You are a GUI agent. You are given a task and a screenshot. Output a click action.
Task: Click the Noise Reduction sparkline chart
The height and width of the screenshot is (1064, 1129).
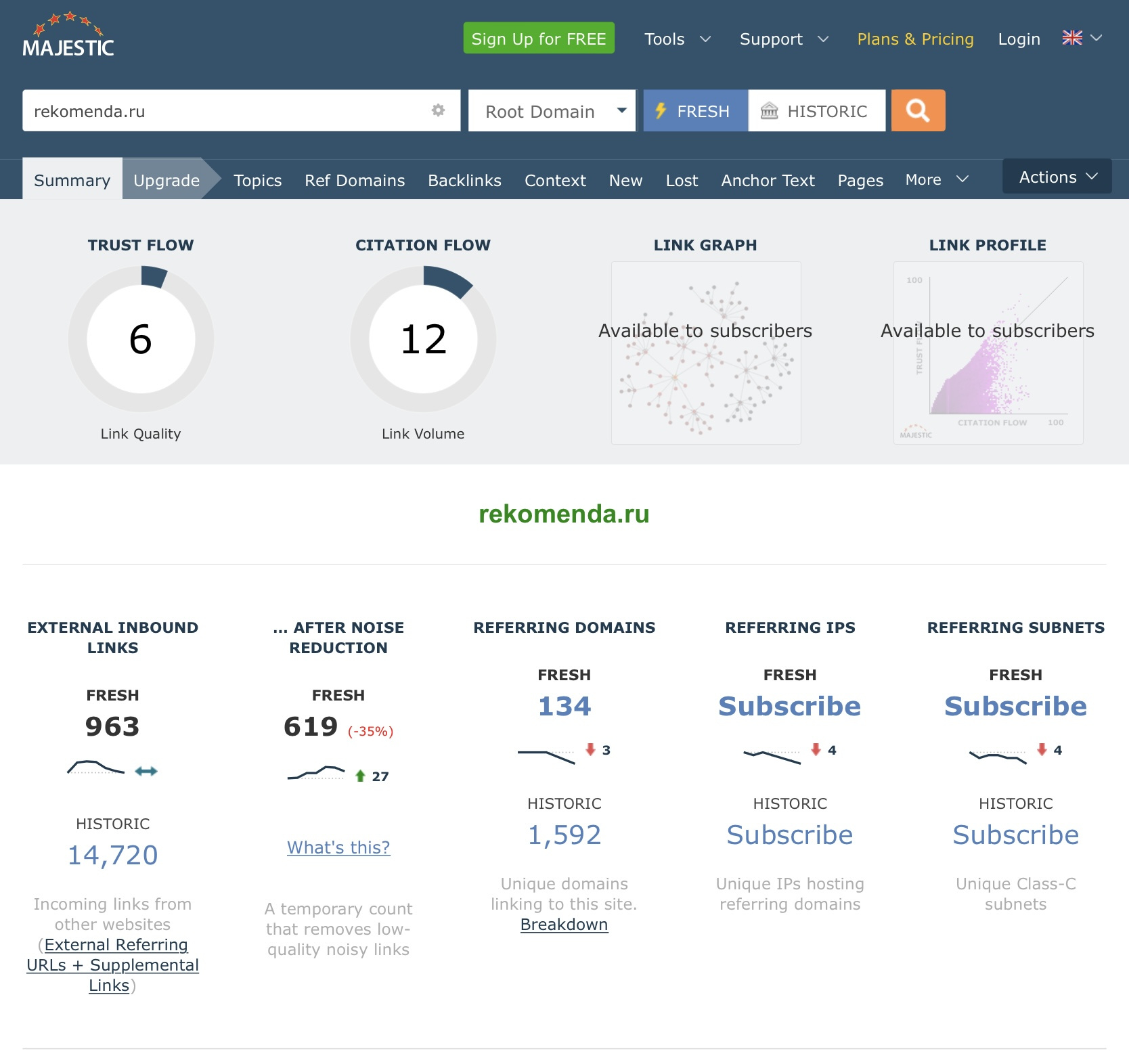coord(316,773)
